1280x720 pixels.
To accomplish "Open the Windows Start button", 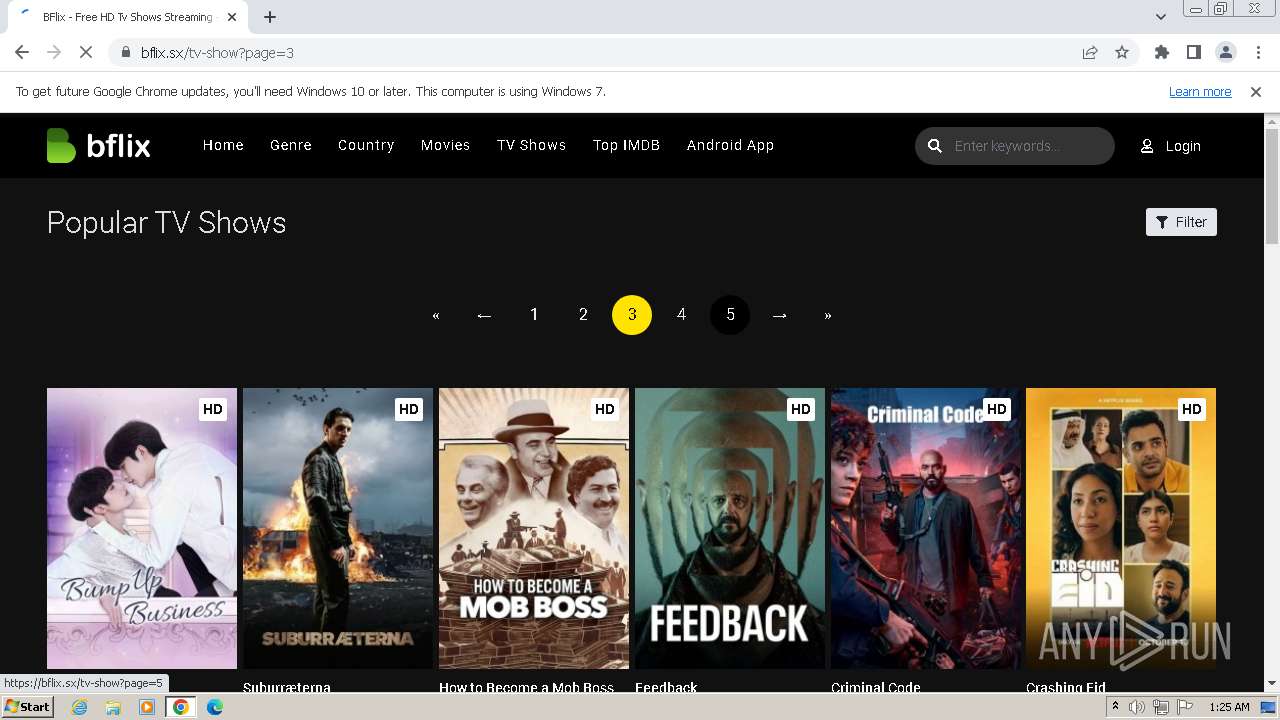I will tap(27, 707).
